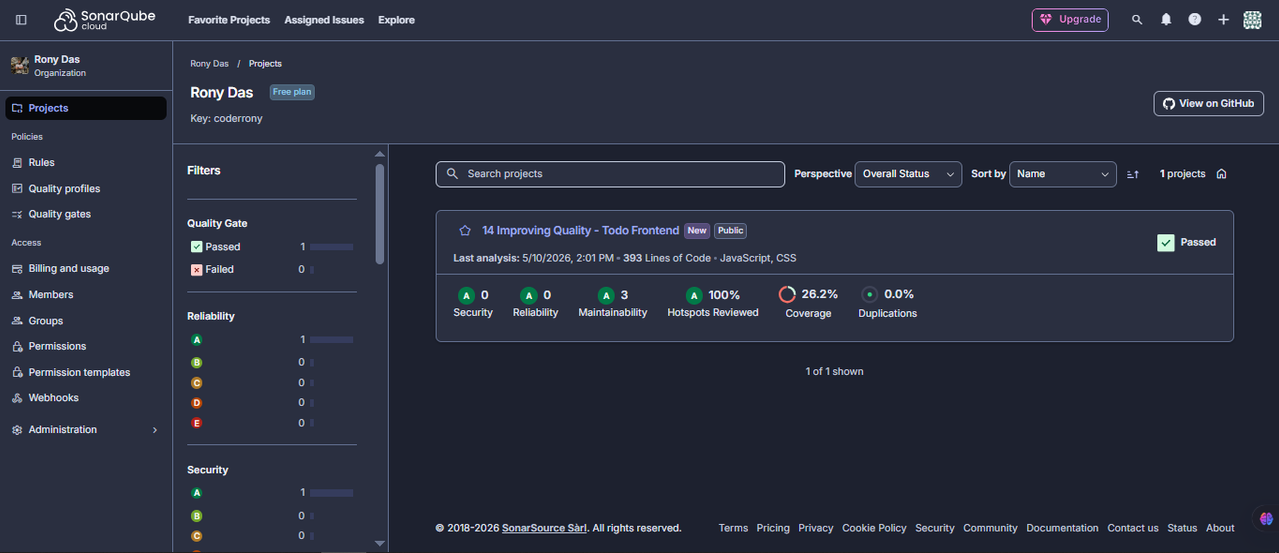Click the green Passed checkmark icon on project card
This screenshot has height=553, width=1279.
click(x=1165, y=242)
